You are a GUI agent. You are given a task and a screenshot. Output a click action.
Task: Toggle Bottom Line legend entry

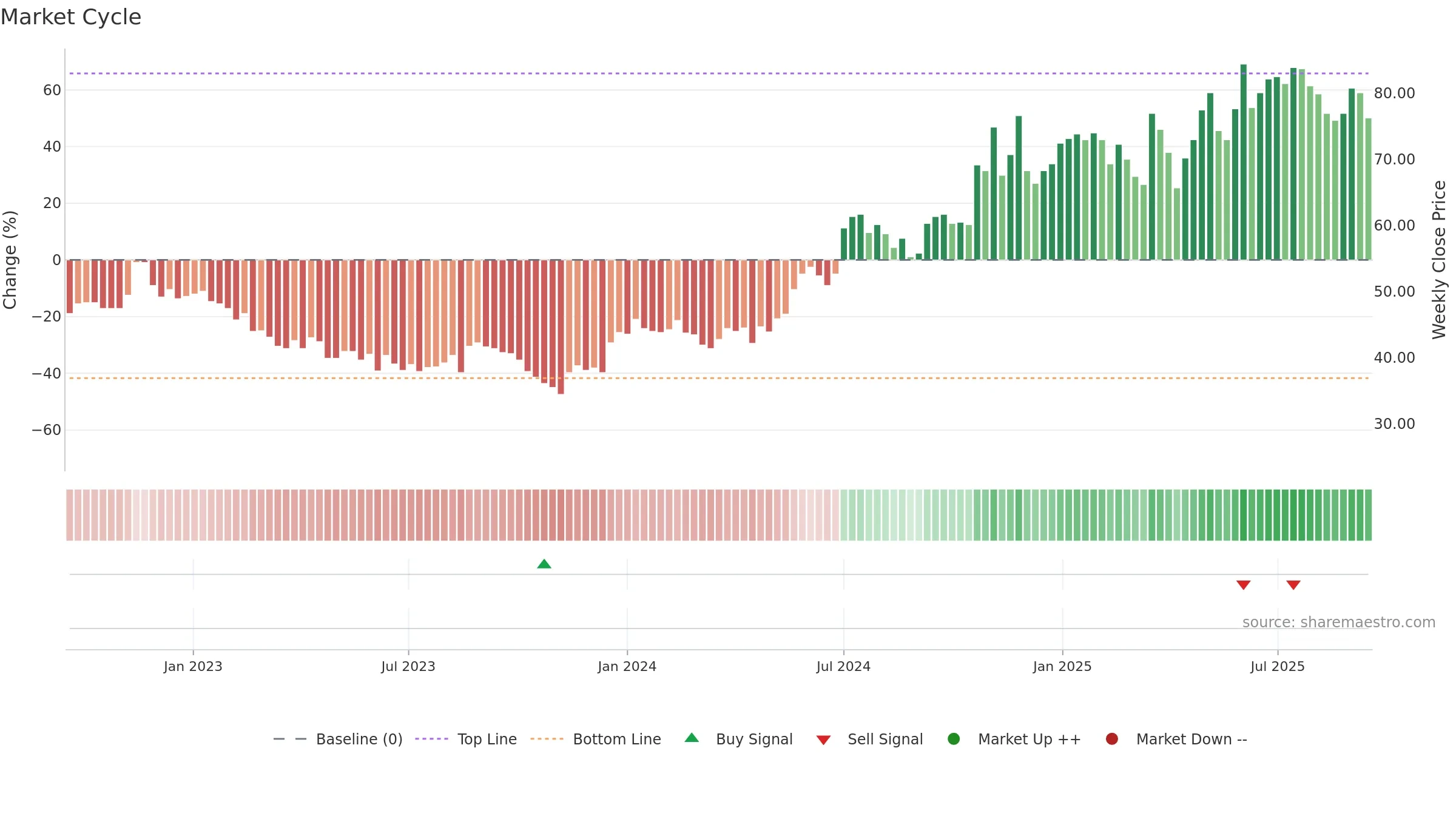[596, 739]
